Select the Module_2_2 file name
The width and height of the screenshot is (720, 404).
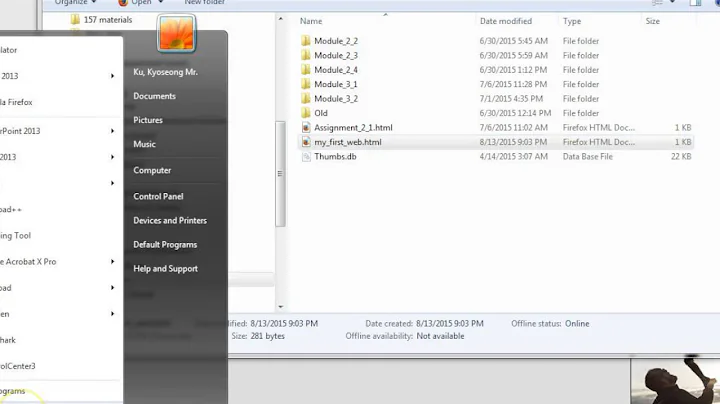336,41
